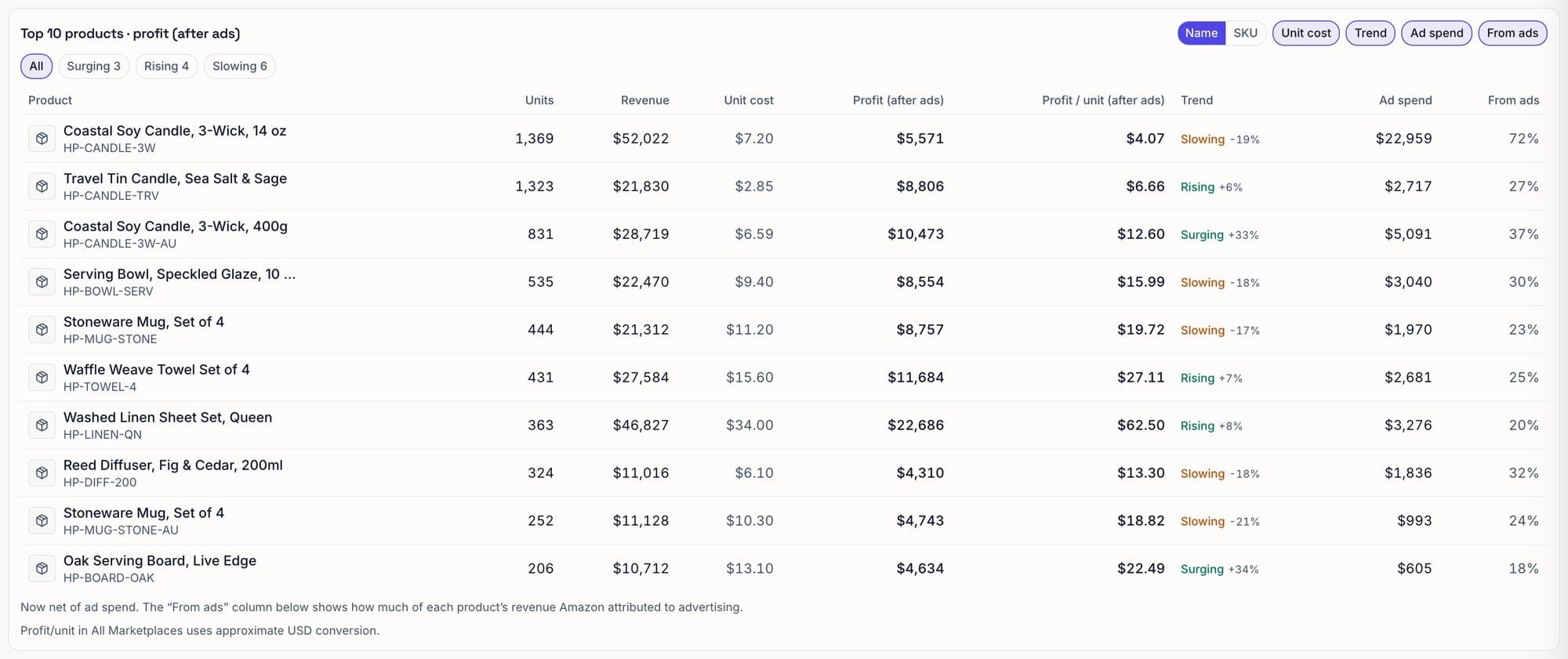1568x659 pixels.
Task: Sort by the Units column header
Action: (539, 100)
